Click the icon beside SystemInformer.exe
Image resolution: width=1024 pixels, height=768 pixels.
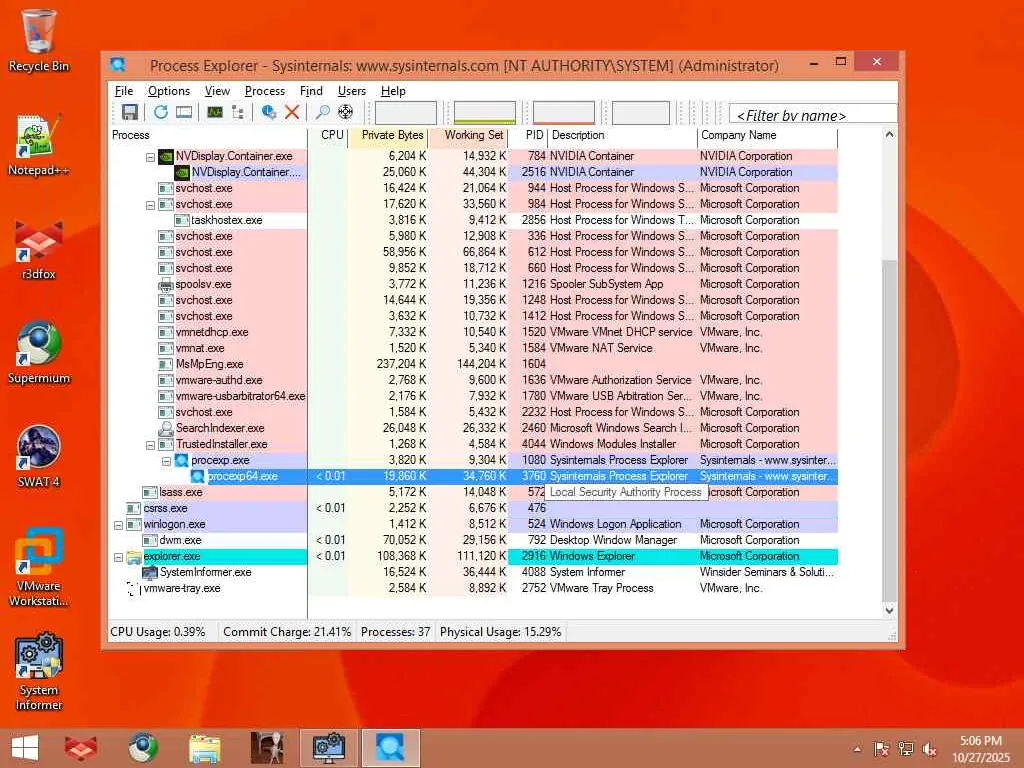(150, 573)
